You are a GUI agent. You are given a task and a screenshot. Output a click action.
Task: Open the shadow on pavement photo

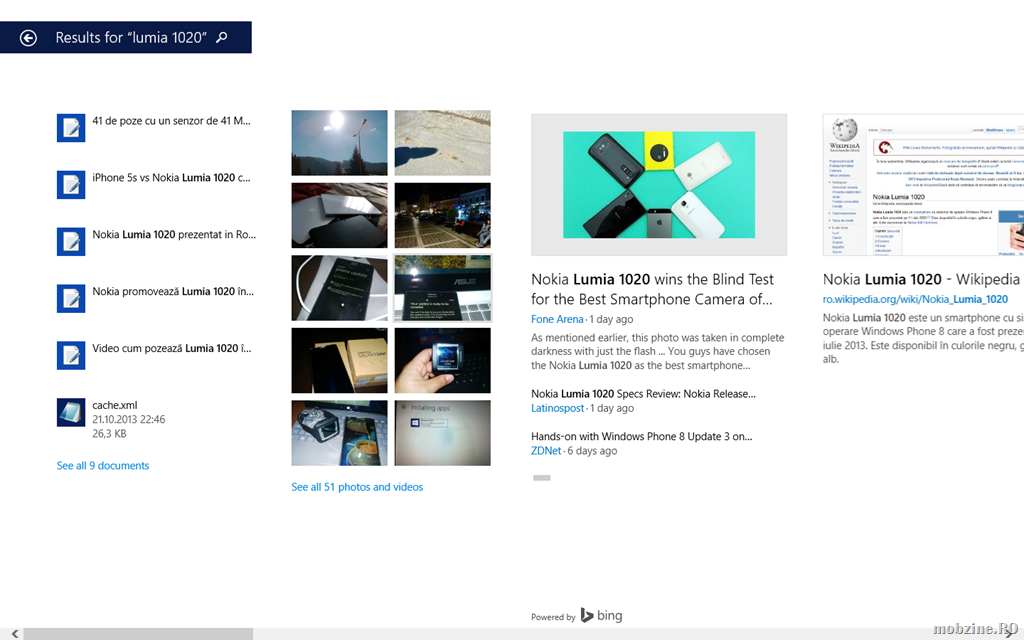click(x=442, y=142)
